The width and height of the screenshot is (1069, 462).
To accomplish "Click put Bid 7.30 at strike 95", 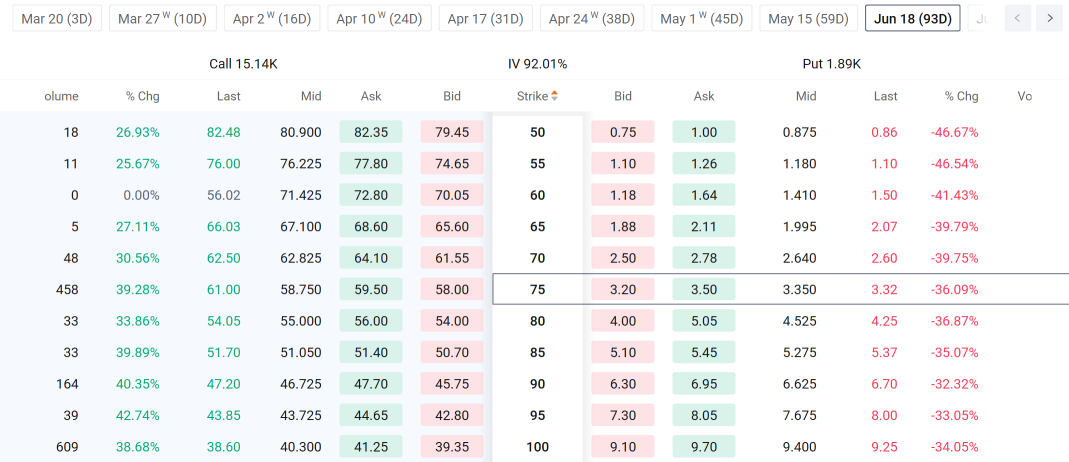I will (623, 416).
